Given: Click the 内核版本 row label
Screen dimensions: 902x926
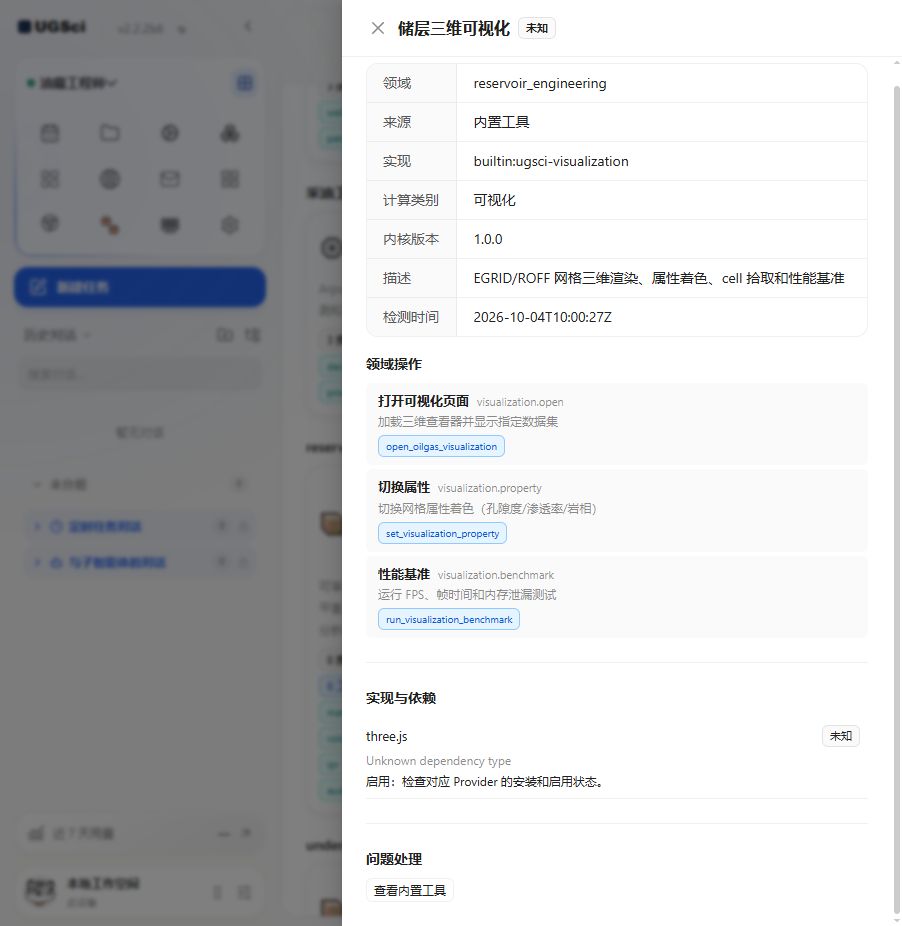Looking at the screenshot, I should pyautogui.click(x=411, y=239).
